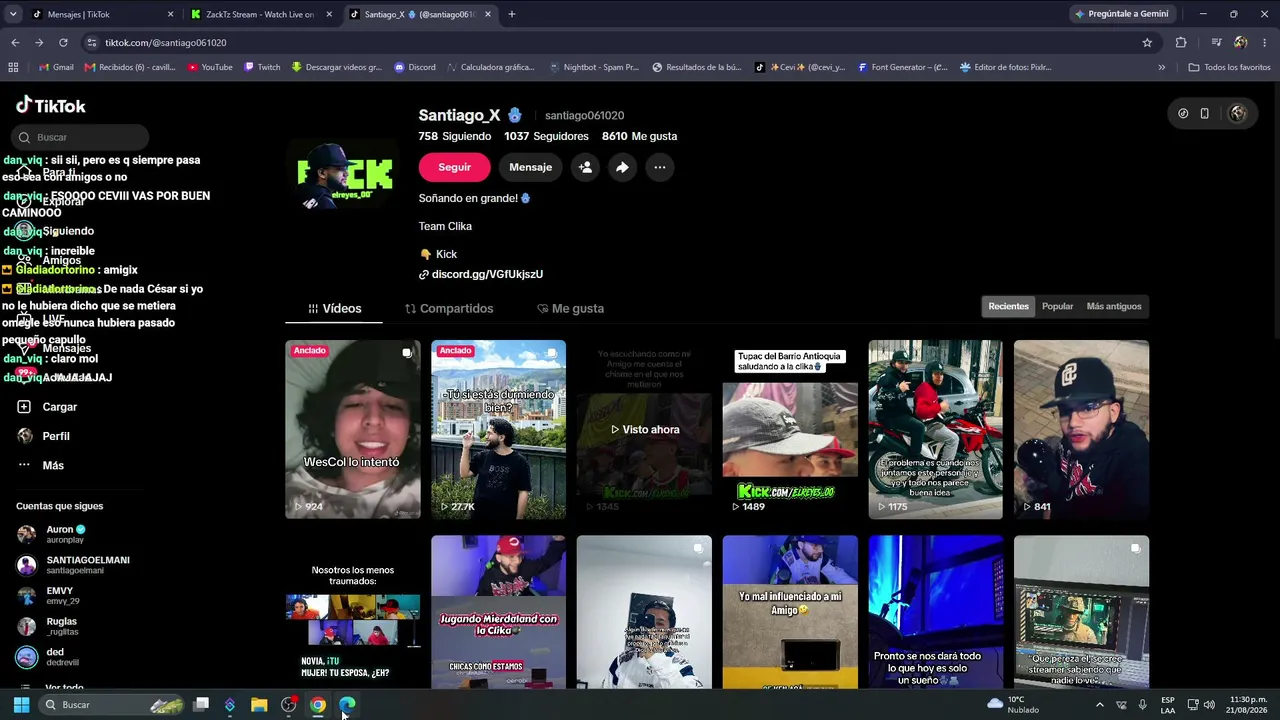
Task: Click the Chrome icon in the taskbar
Action: click(317, 705)
